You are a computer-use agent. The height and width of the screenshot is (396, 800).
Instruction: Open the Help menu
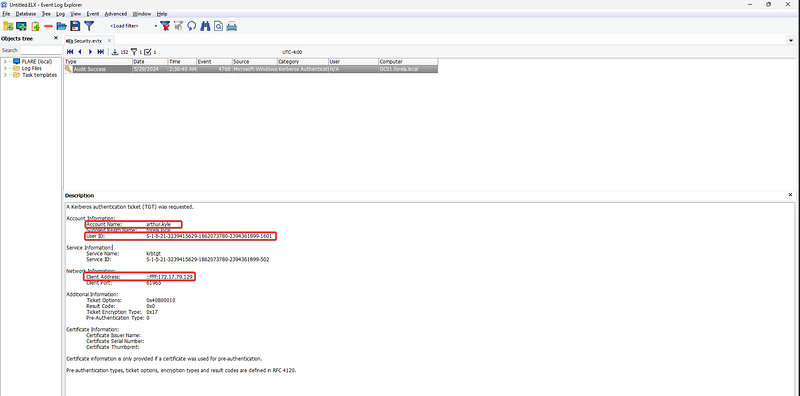tap(162, 14)
